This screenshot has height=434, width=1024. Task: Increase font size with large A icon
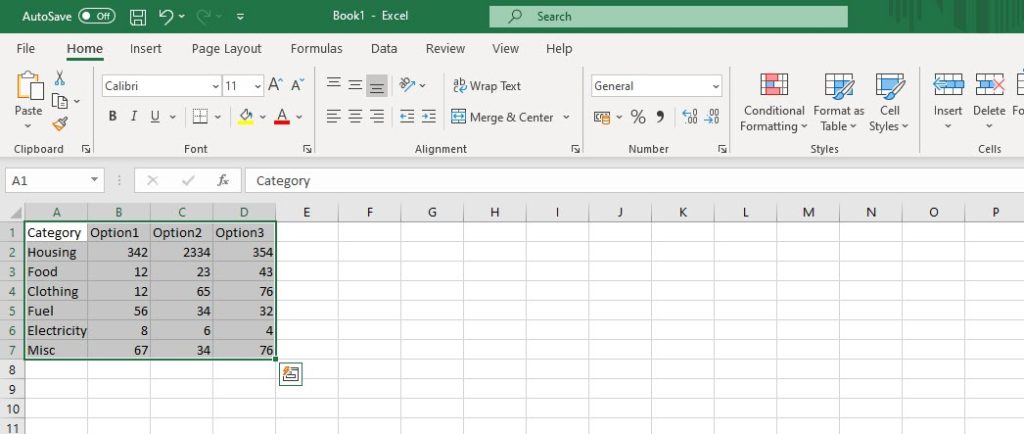click(275, 85)
